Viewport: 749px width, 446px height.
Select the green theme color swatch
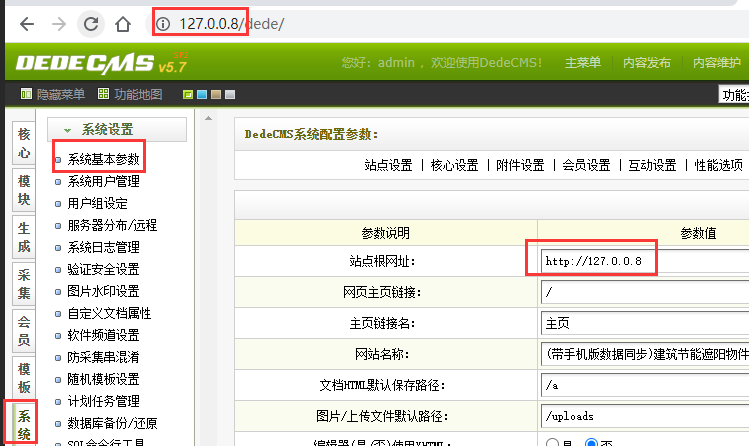tap(188, 95)
